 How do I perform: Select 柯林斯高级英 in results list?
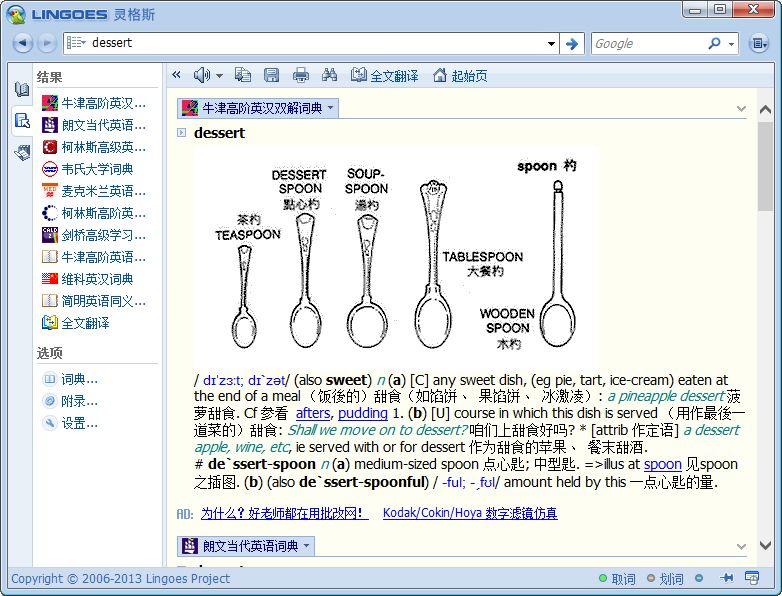[94, 147]
